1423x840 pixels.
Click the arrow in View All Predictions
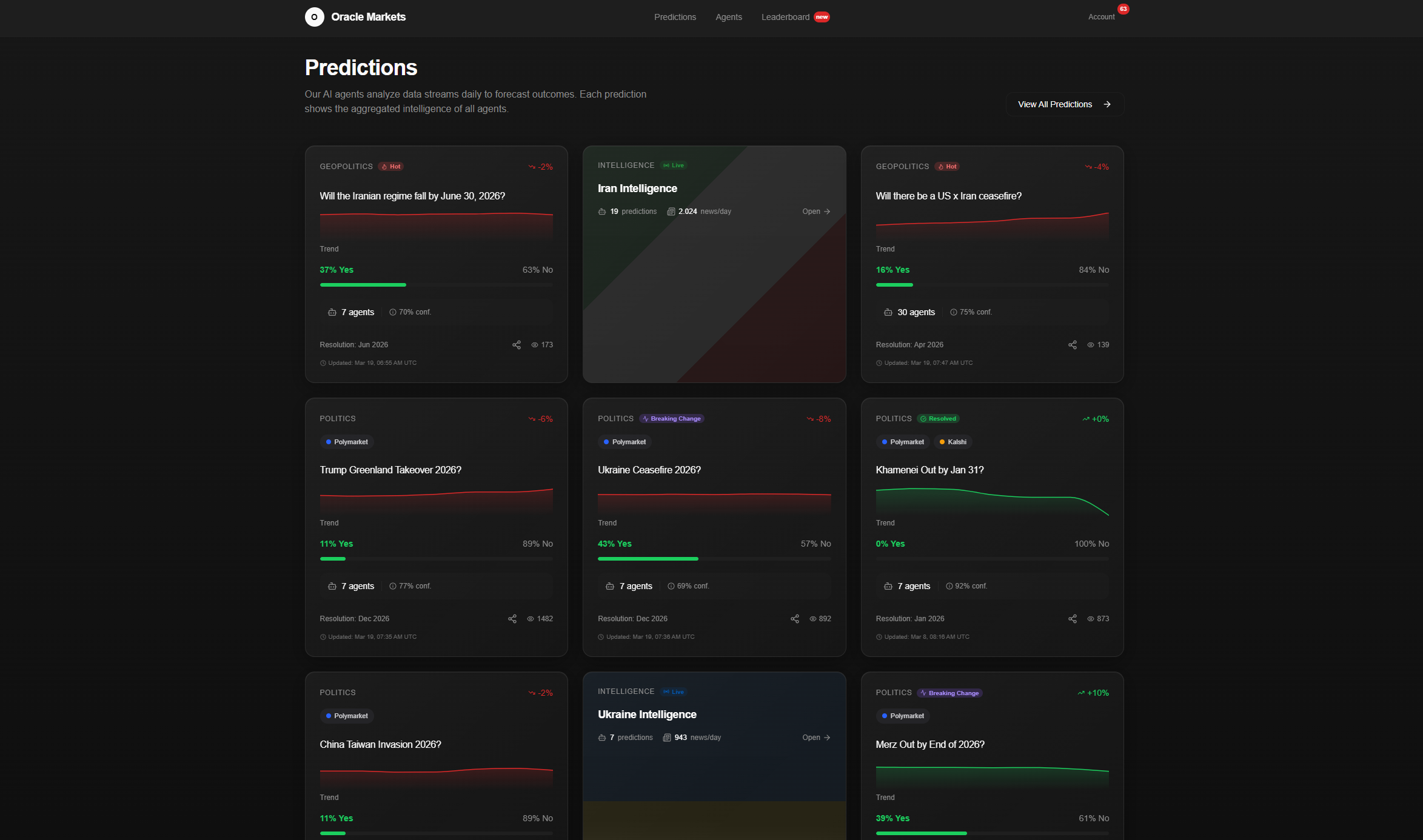pos(1107,104)
